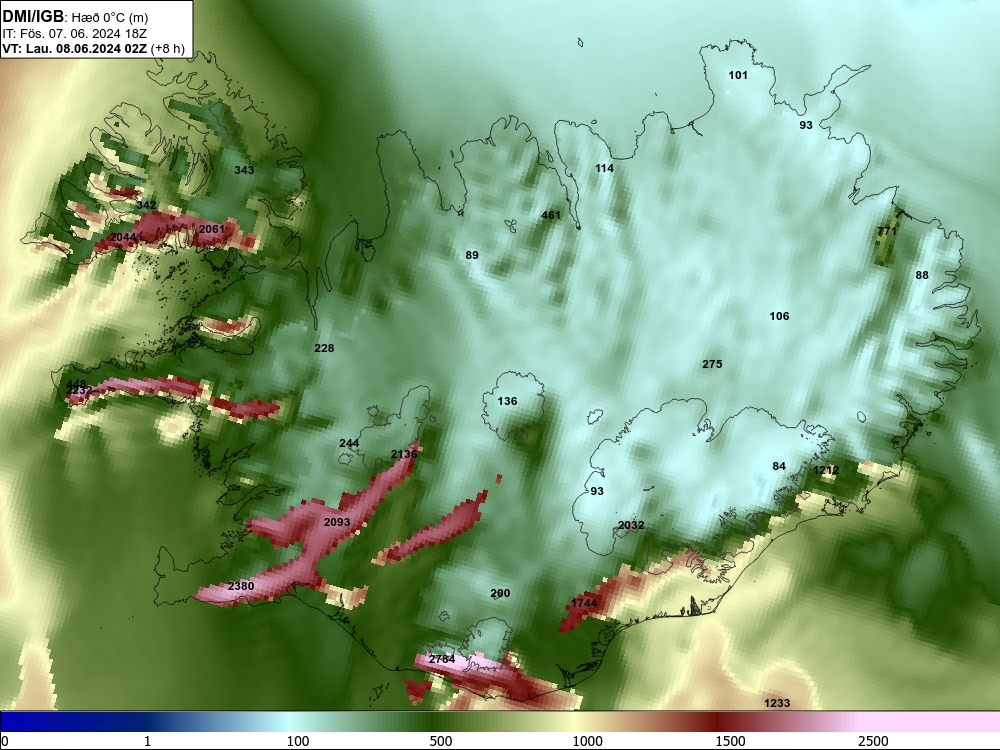Click the legend label 100

[x=298, y=741]
